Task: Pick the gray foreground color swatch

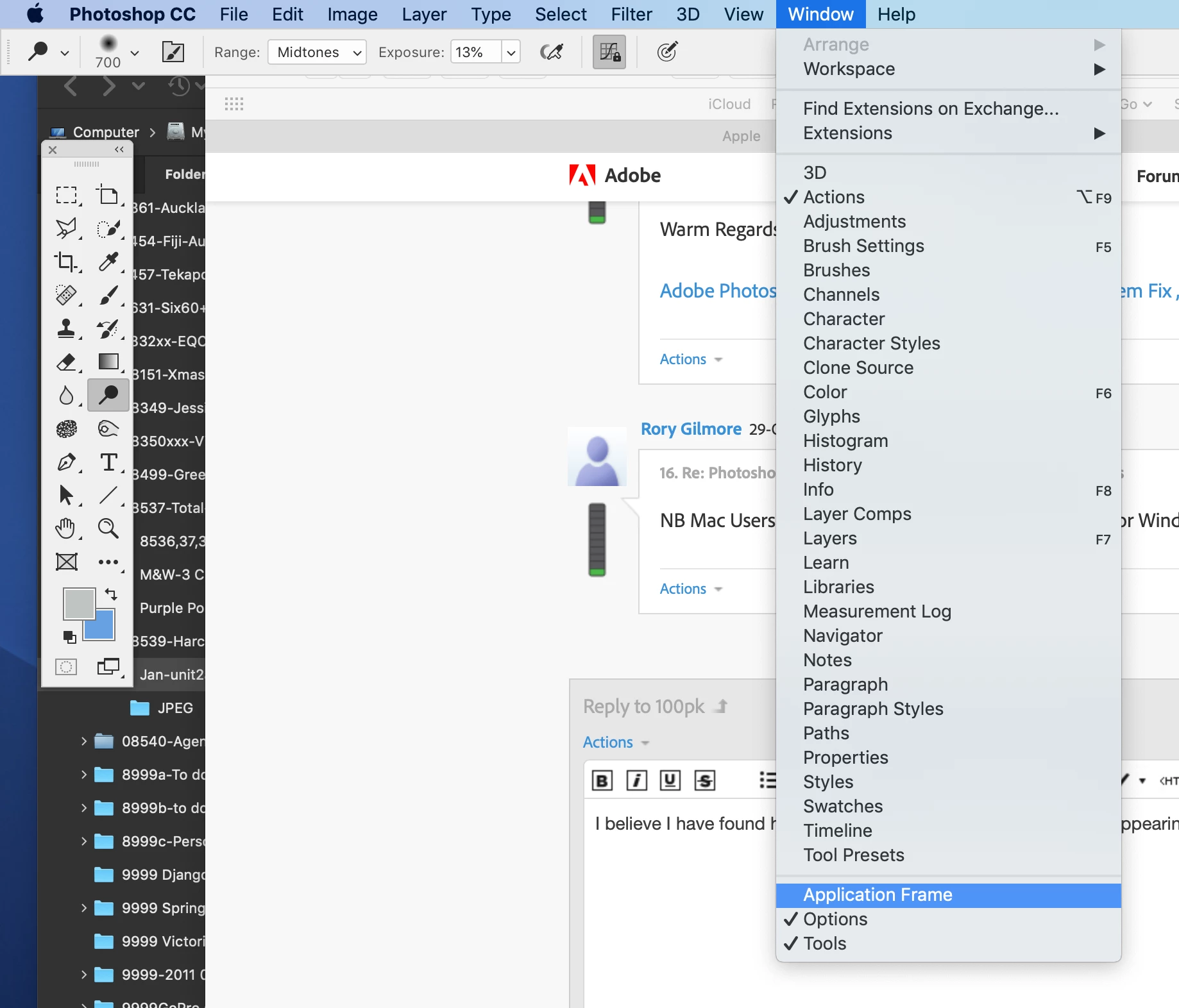Action: [79, 604]
